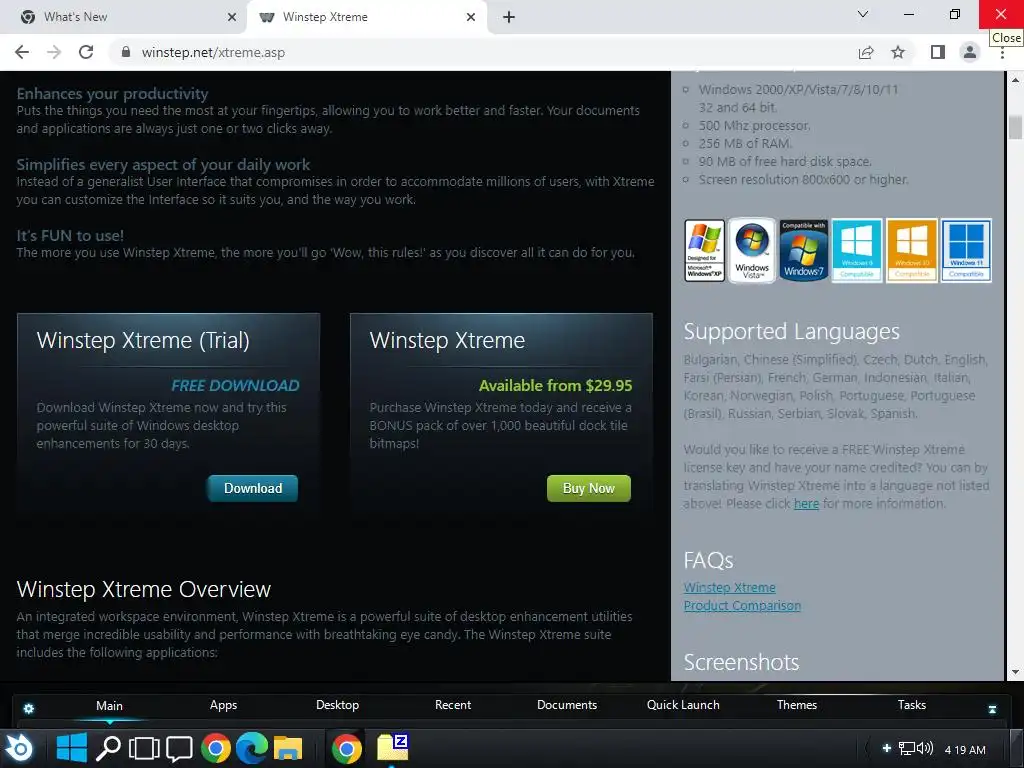Click the 'Supported Languages' heading
This screenshot has width=1024, height=768.
792,332
